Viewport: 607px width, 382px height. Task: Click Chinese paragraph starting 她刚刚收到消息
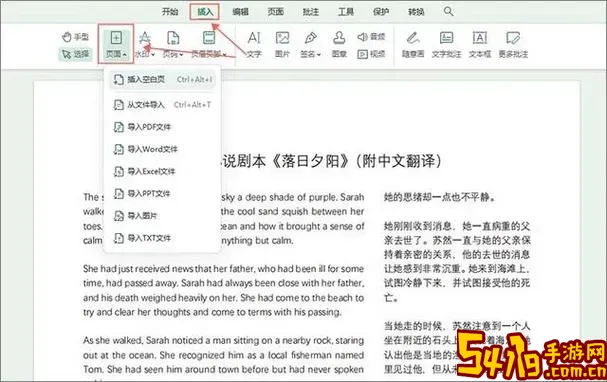tap(457, 262)
